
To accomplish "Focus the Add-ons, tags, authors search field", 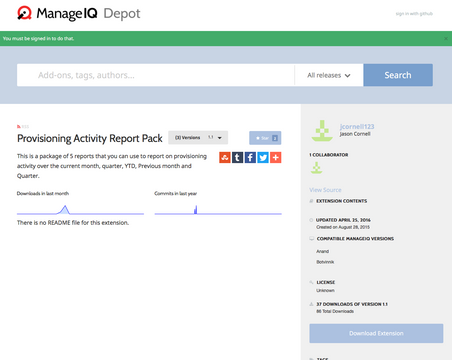I will pos(156,75).
